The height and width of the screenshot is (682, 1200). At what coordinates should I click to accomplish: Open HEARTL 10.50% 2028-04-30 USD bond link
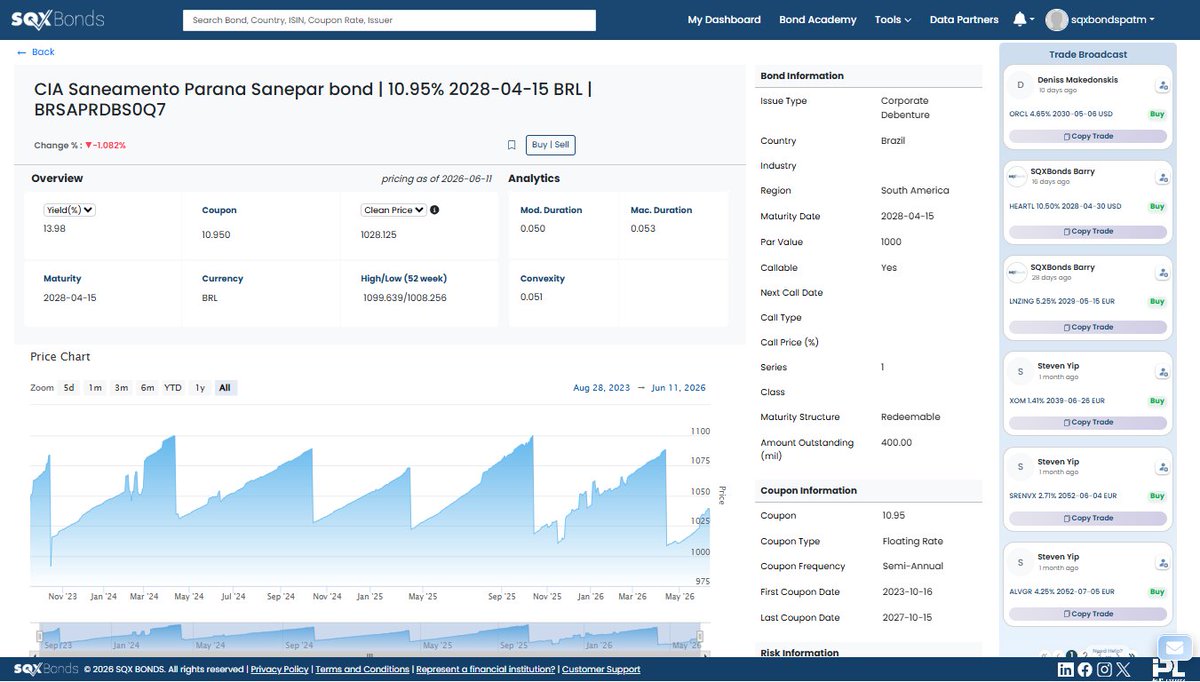click(1066, 206)
